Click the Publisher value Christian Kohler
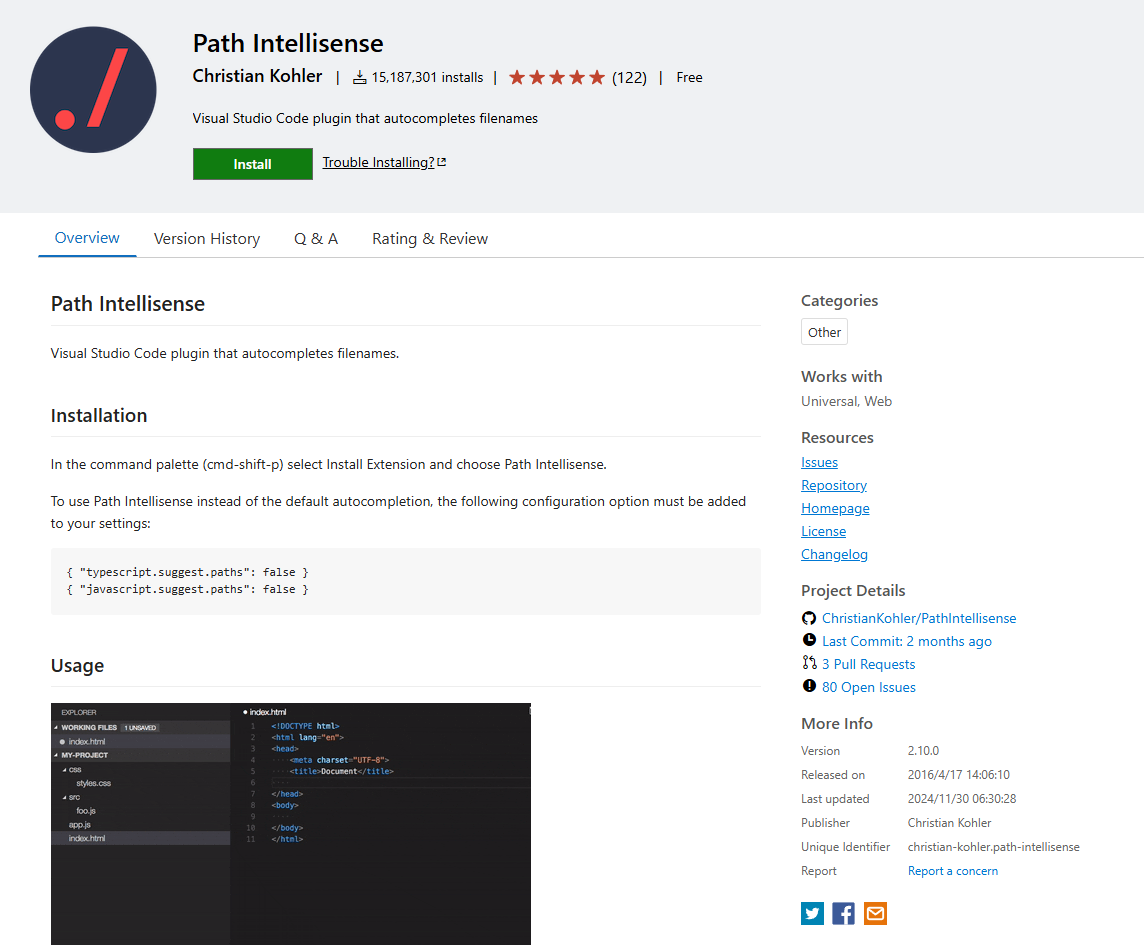 [949, 823]
